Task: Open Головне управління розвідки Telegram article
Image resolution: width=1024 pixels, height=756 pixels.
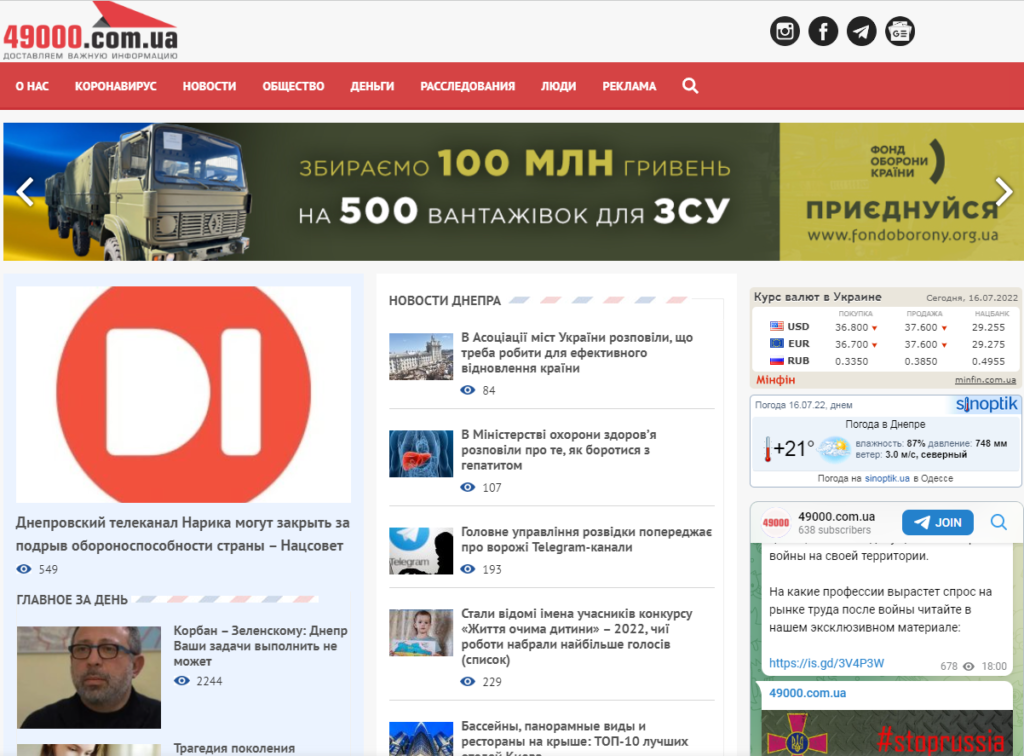Action: [586, 539]
